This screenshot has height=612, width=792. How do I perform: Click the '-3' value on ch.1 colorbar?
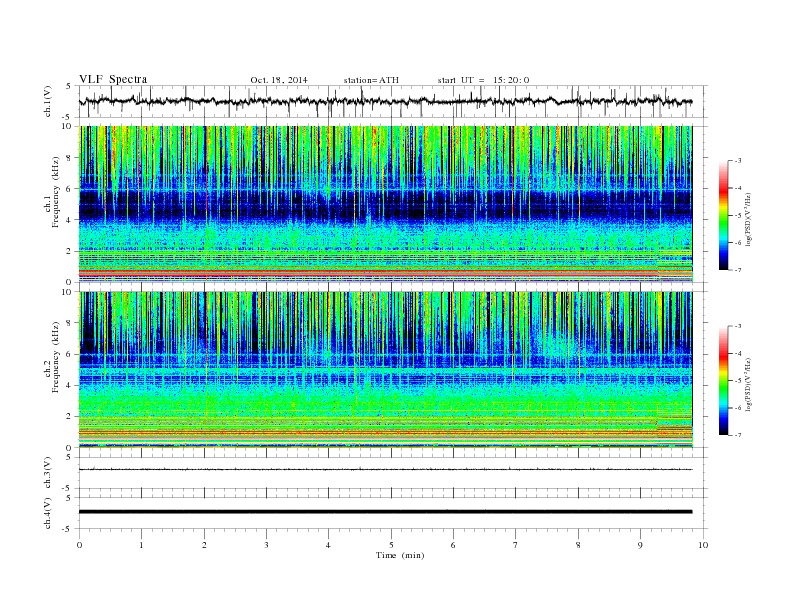737,161
